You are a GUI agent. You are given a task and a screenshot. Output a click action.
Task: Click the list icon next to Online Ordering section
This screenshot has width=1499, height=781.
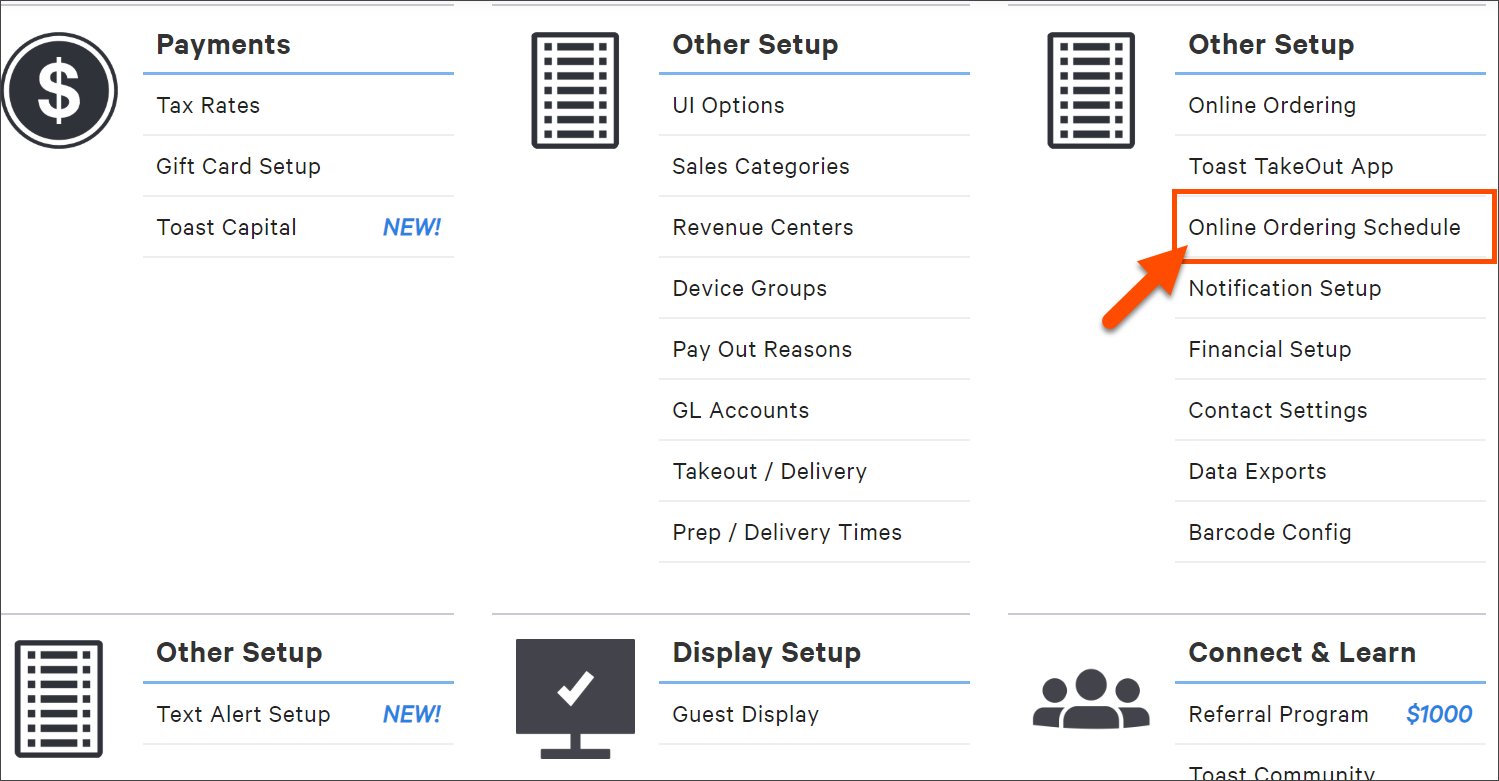1090,90
